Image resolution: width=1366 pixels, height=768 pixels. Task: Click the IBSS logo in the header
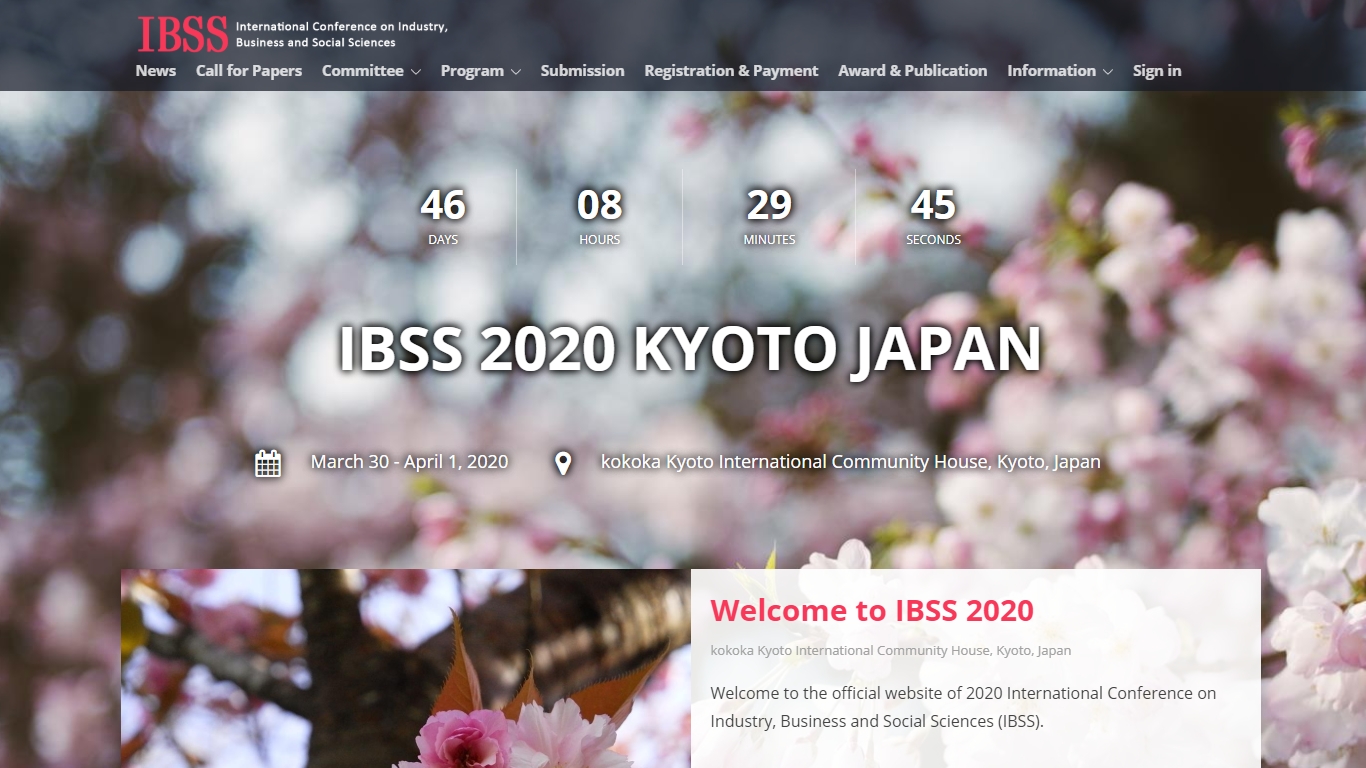click(183, 34)
